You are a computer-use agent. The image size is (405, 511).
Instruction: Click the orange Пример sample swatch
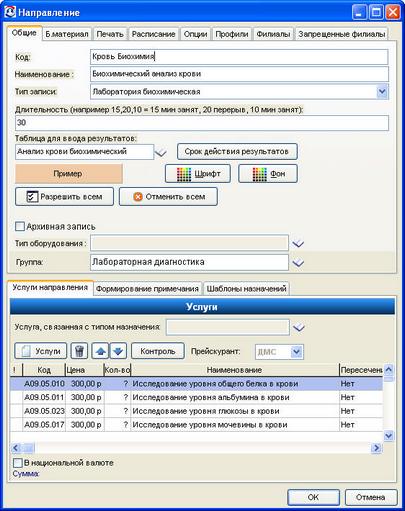(68, 174)
